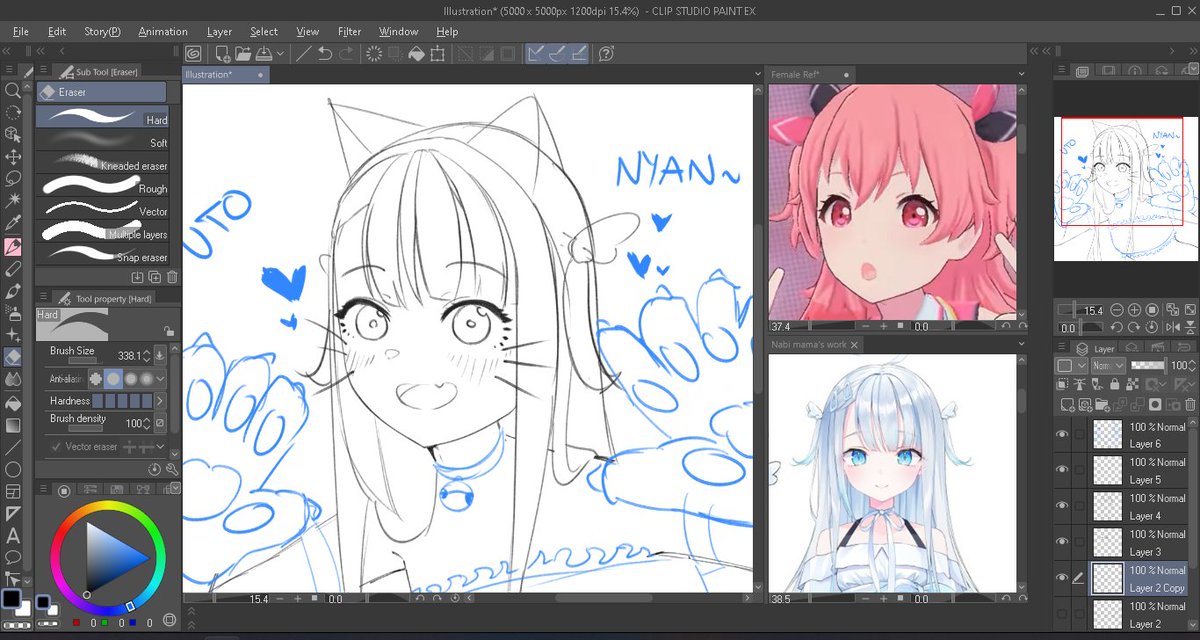Select the Zoom magnifier tool

[x=13, y=90]
